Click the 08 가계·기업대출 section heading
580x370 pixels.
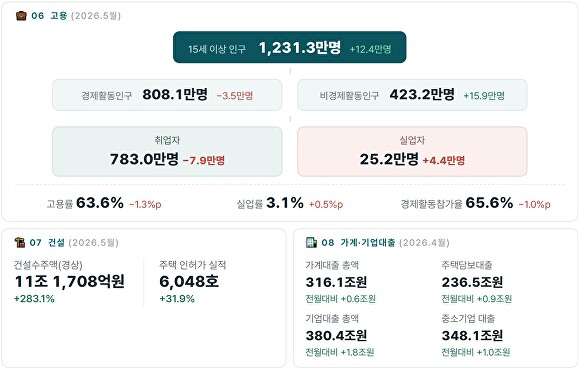pos(358,243)
